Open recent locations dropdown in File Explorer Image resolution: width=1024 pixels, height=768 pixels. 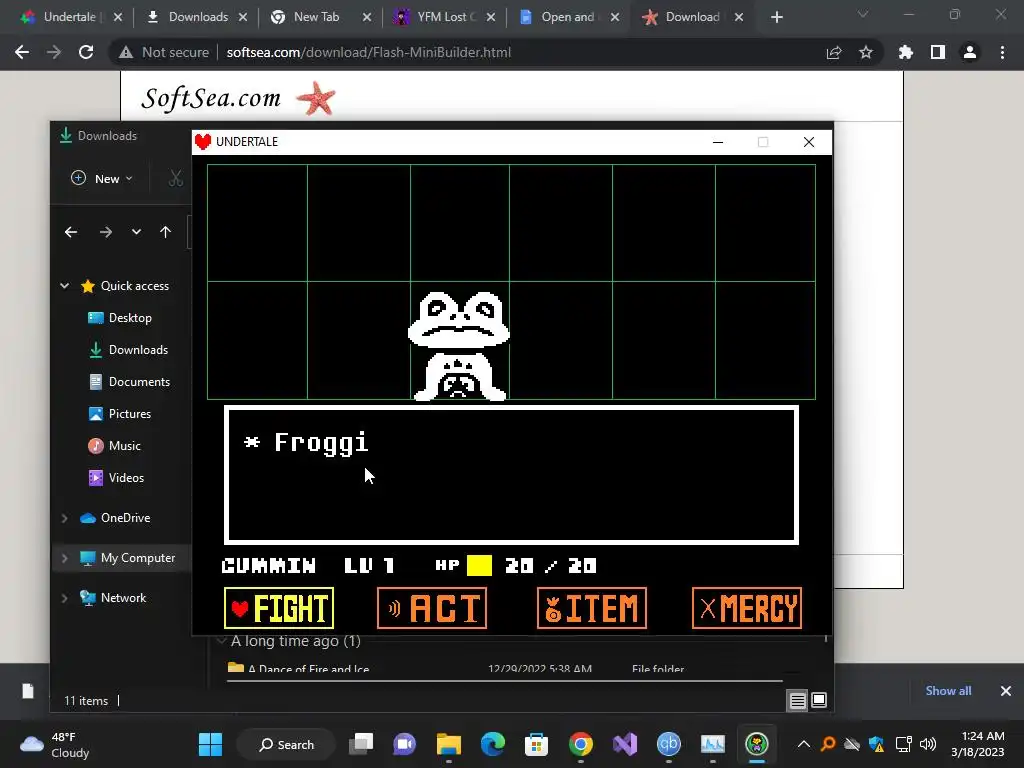[136, 232]
